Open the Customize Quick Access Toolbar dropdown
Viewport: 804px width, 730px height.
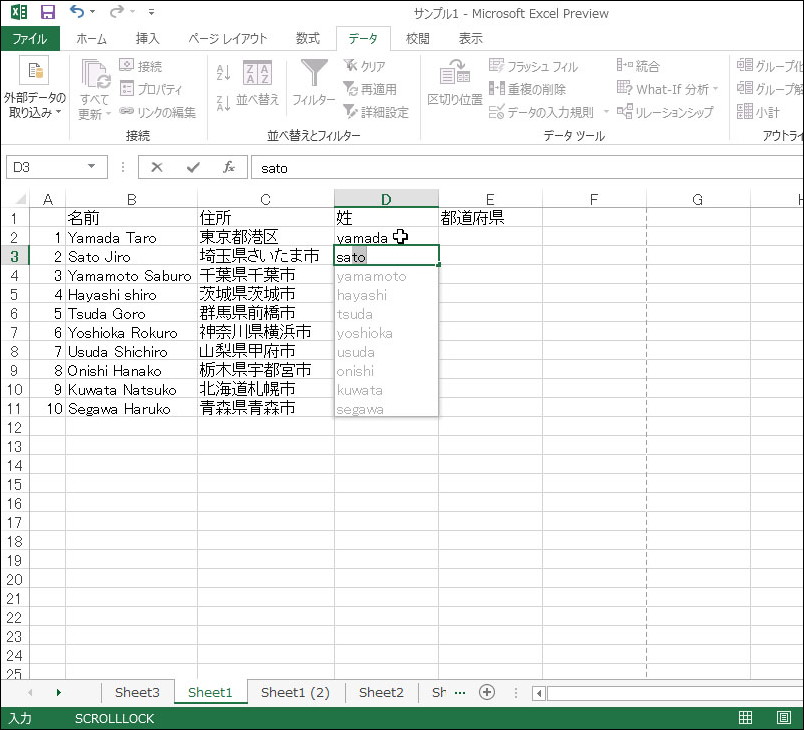(151, 11)
